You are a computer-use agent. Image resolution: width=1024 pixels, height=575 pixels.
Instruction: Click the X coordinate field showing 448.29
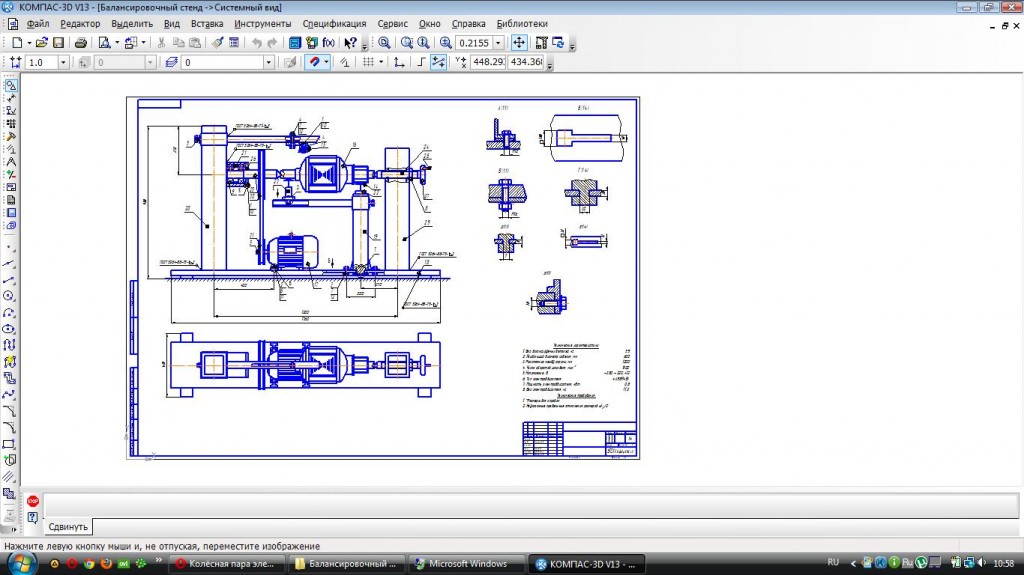(488, 61)
